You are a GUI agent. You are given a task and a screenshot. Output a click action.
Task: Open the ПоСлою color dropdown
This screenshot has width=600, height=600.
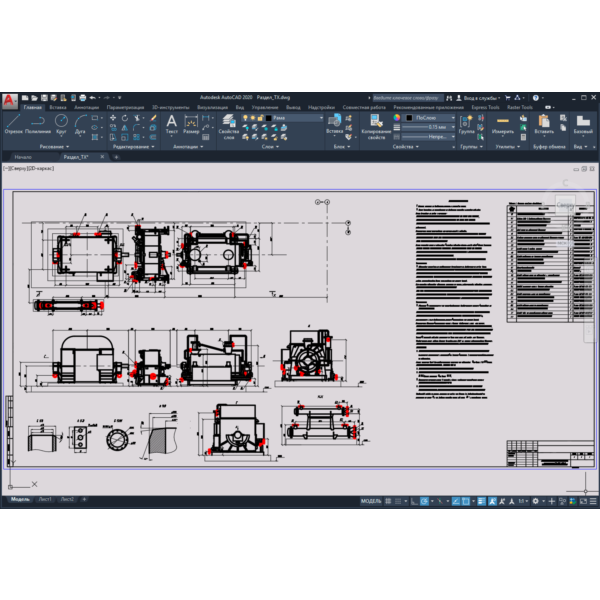tap(430, 118)
